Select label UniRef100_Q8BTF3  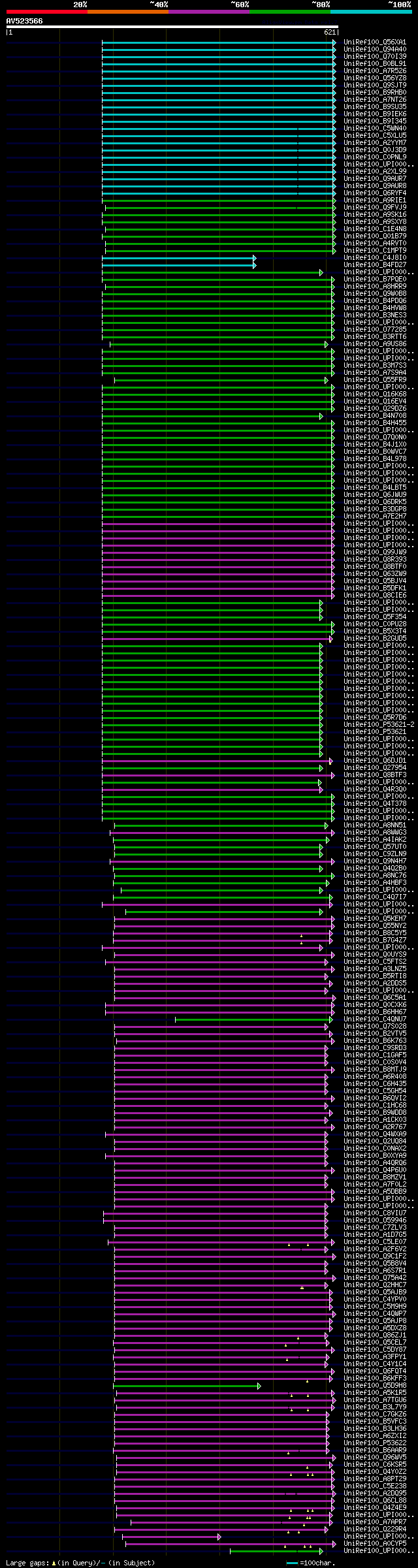pyautogui.click(x=375, y=775)
